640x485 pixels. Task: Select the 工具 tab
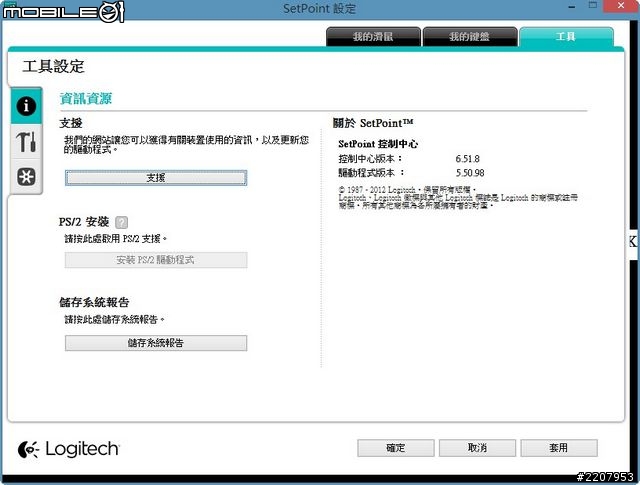(566, 37)
